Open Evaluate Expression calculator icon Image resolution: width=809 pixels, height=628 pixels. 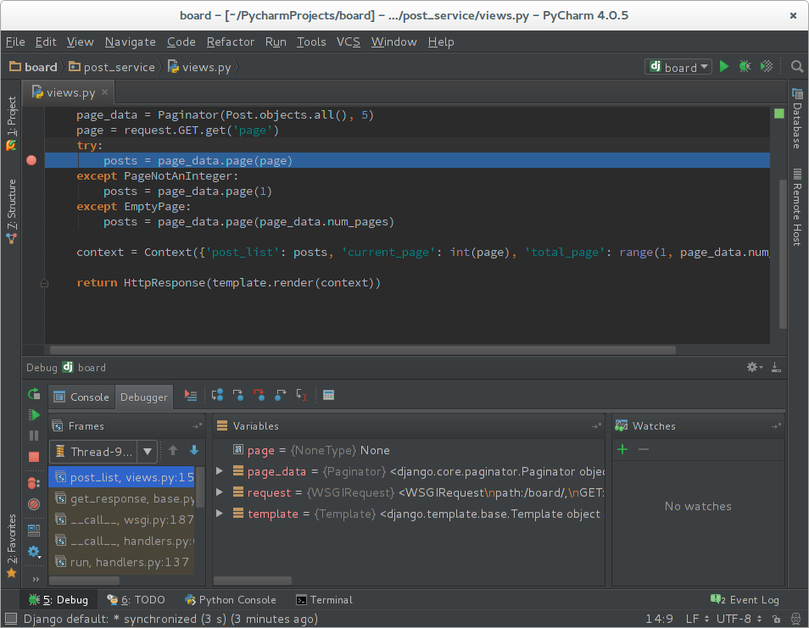pos(328,395)
